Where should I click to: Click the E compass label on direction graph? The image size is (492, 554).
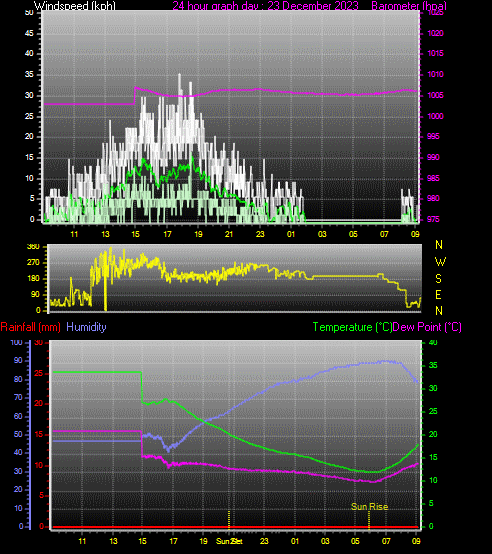pos(438,295)
